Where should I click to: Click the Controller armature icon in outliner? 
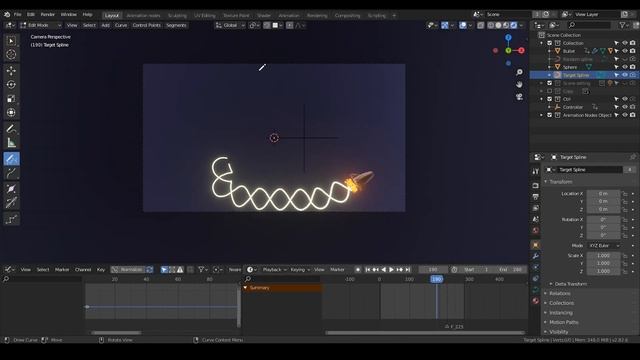557,107
